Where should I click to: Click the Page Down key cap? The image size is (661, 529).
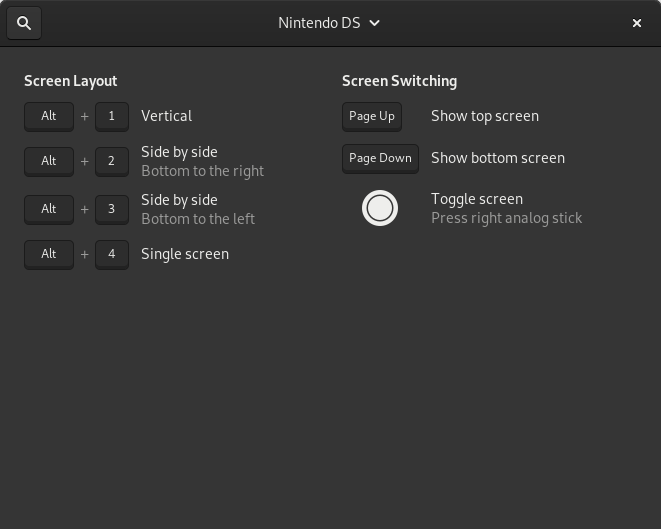[380, 158]
